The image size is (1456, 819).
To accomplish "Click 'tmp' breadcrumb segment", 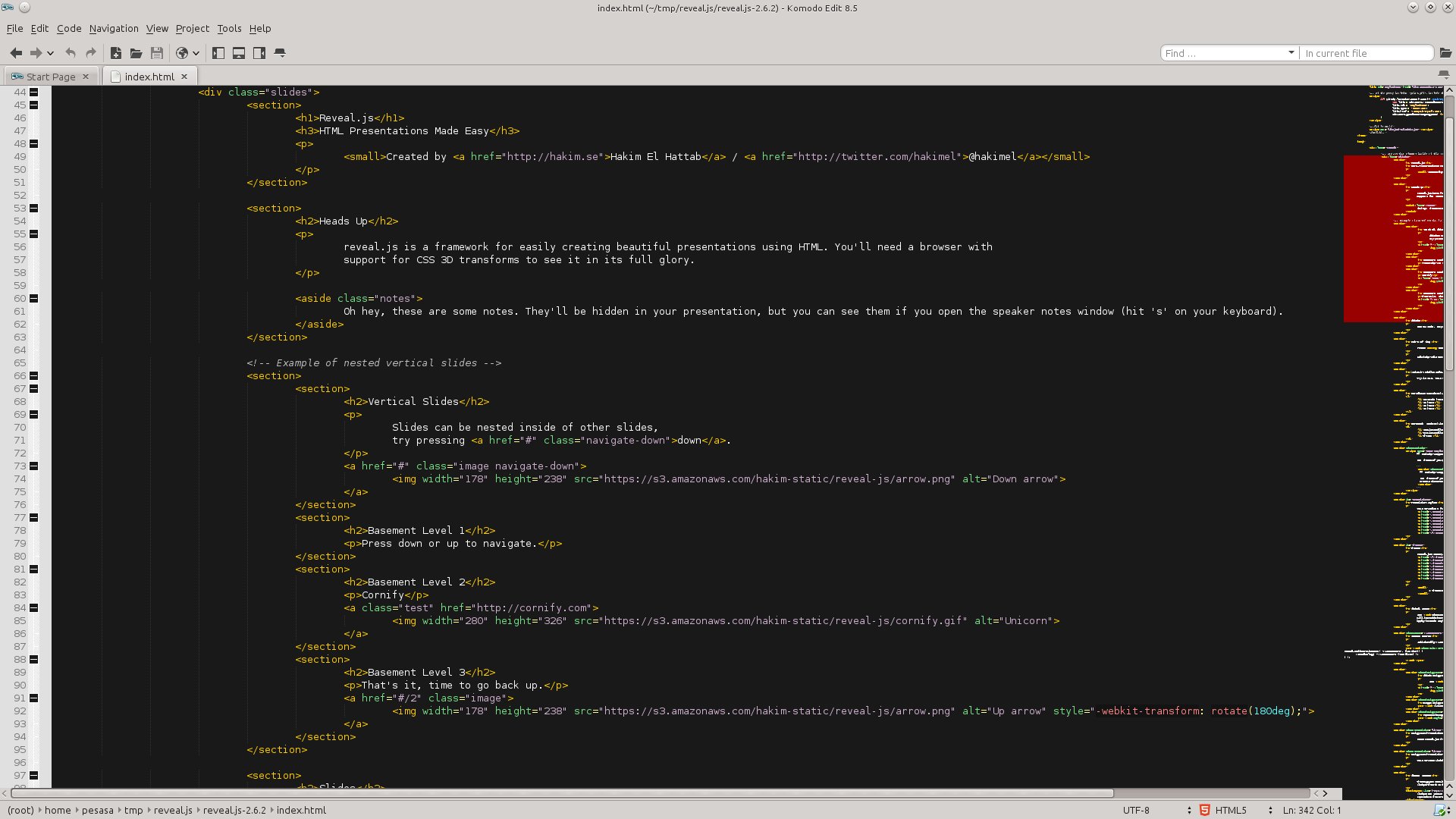I will click(133, 810).
